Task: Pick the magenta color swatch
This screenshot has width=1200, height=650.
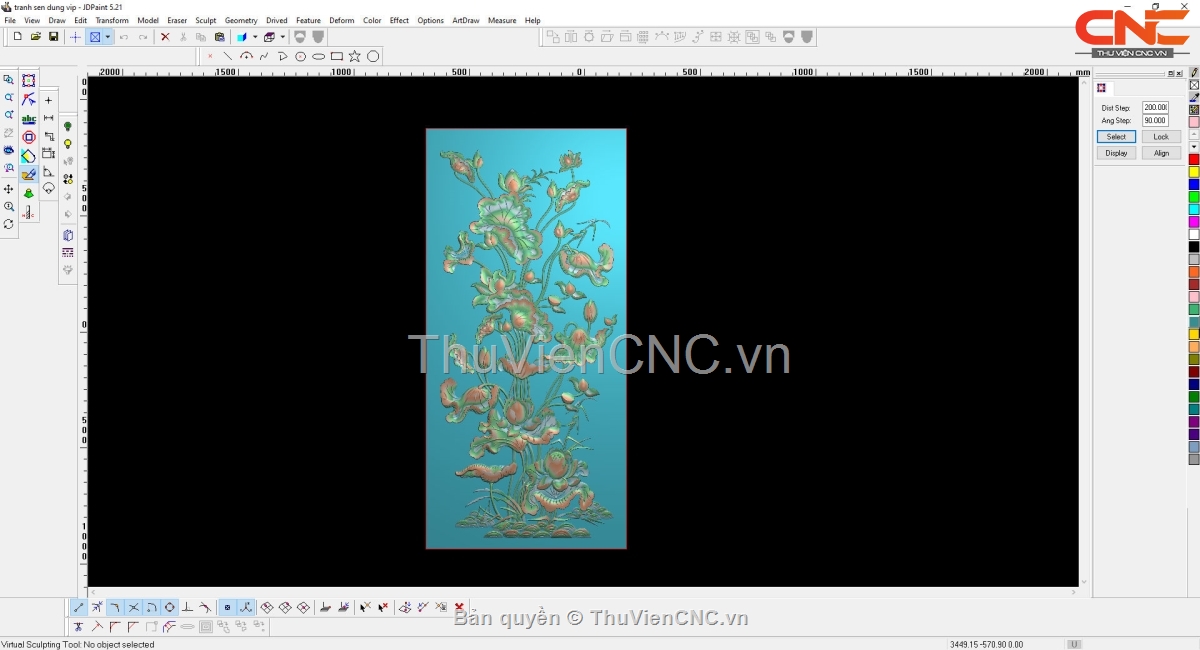Action: point(1194,222)
